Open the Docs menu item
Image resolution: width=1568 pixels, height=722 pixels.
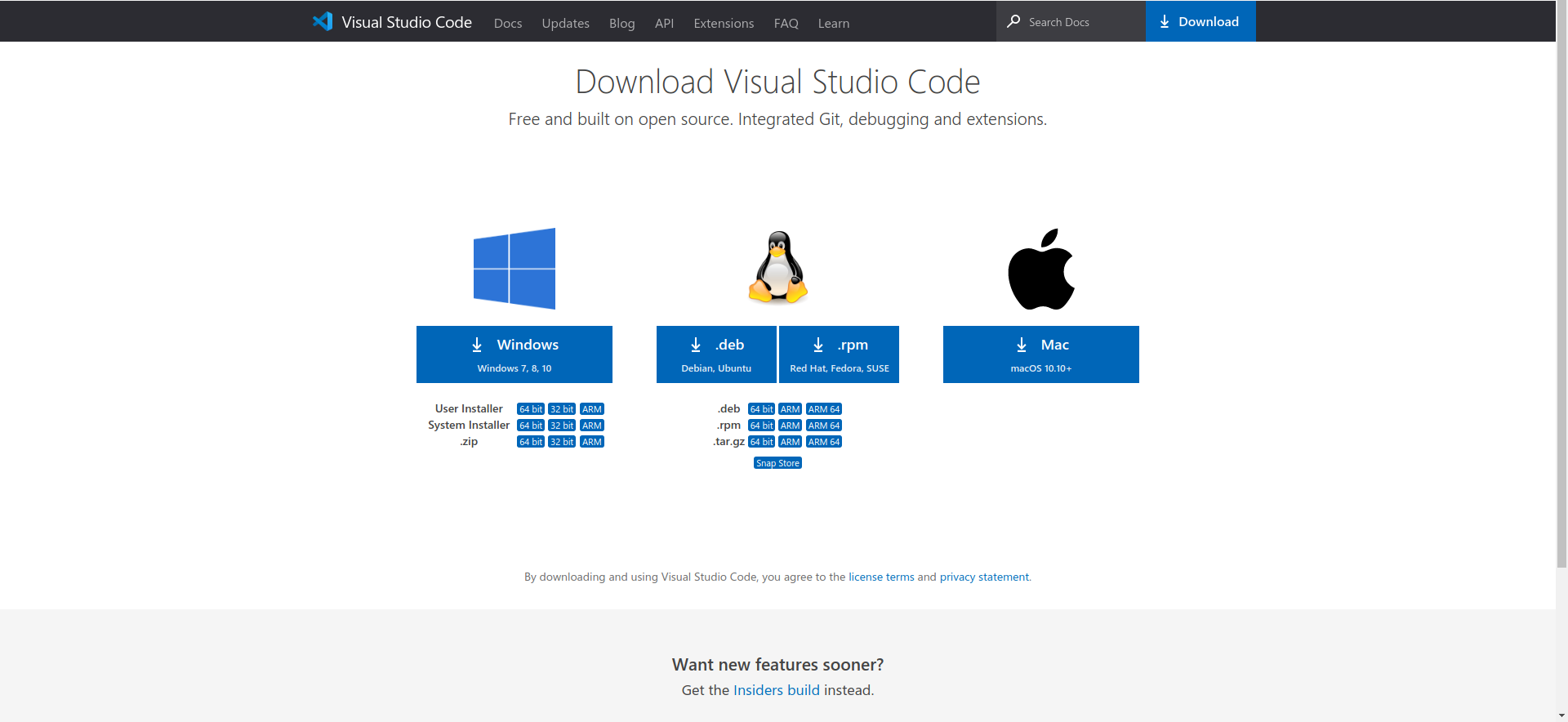click(507, 23)
